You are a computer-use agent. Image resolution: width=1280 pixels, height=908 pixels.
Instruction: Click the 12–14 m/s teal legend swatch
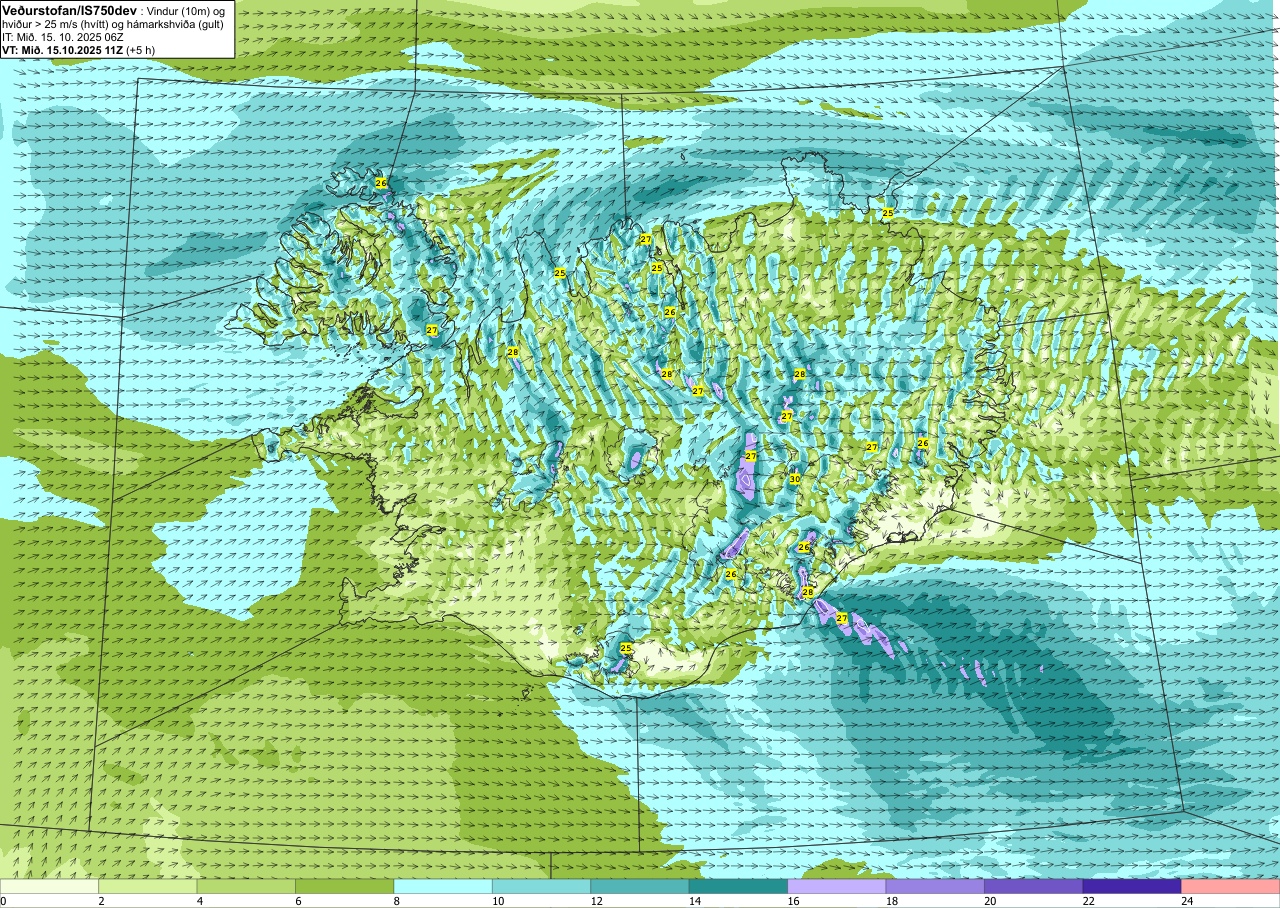[640, 887]
